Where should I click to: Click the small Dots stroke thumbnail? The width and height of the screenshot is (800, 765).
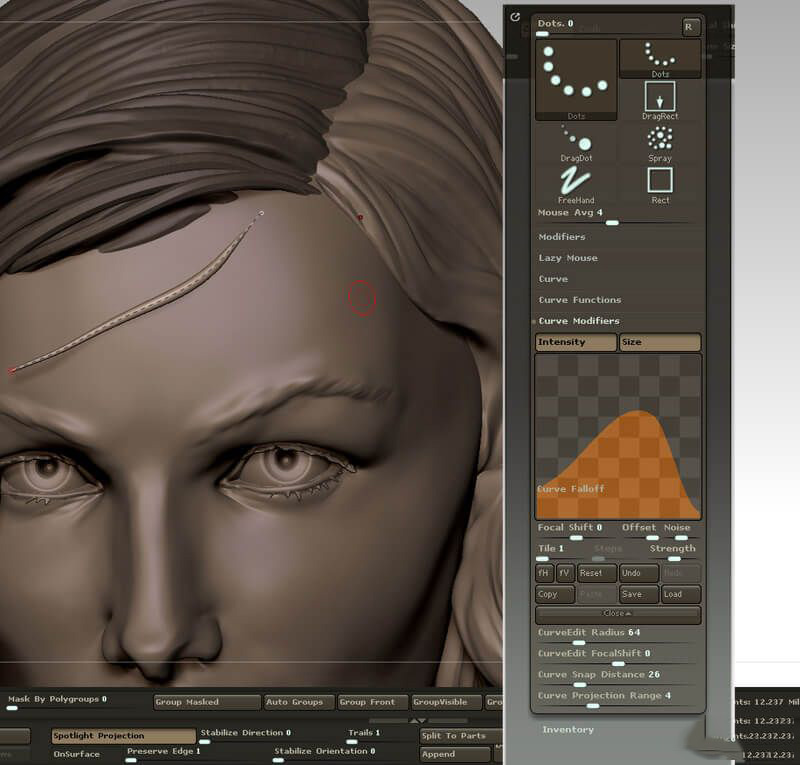coord(660,57)
